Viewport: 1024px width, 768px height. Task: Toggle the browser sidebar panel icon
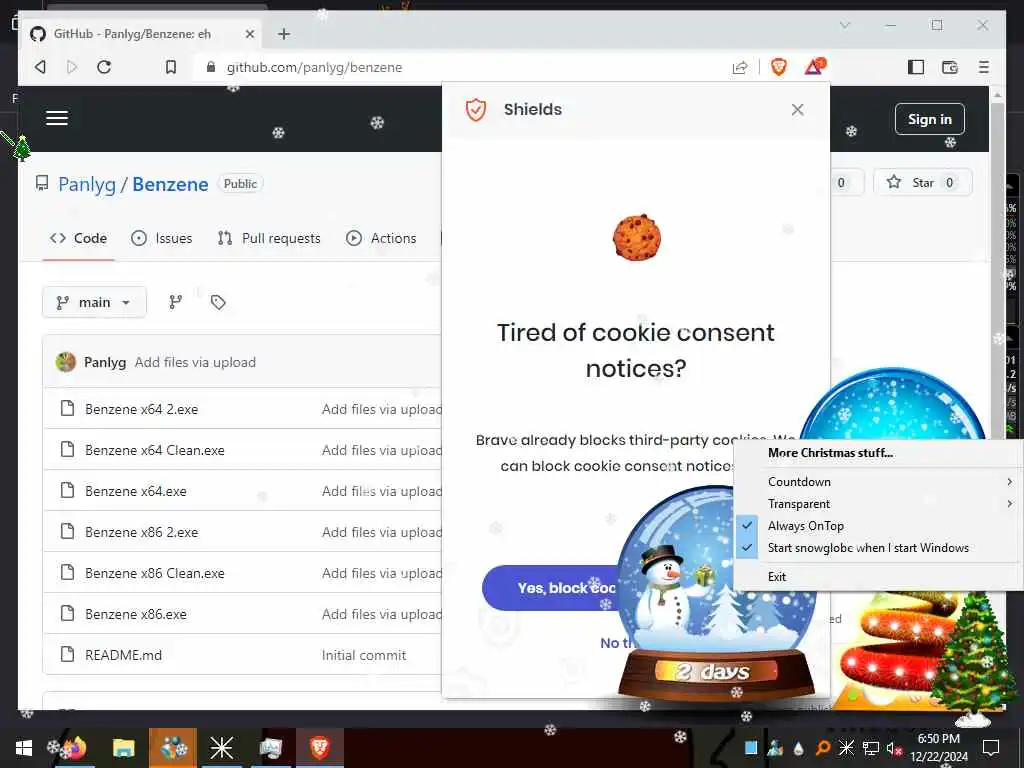pos(916,67)
